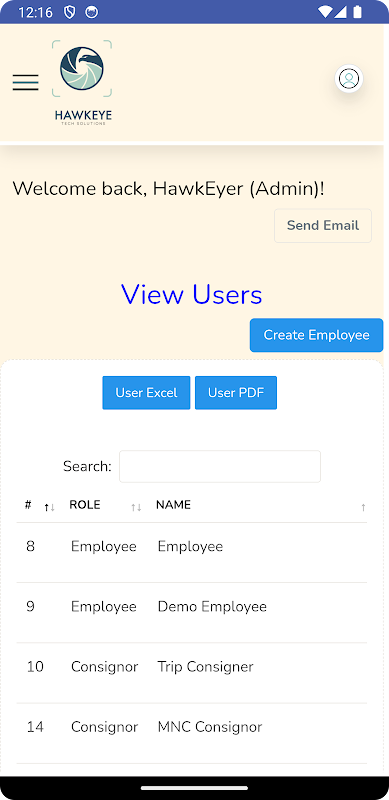Tap the View Users heading
This screenshot has height=800, width=389.
point(191,294)
